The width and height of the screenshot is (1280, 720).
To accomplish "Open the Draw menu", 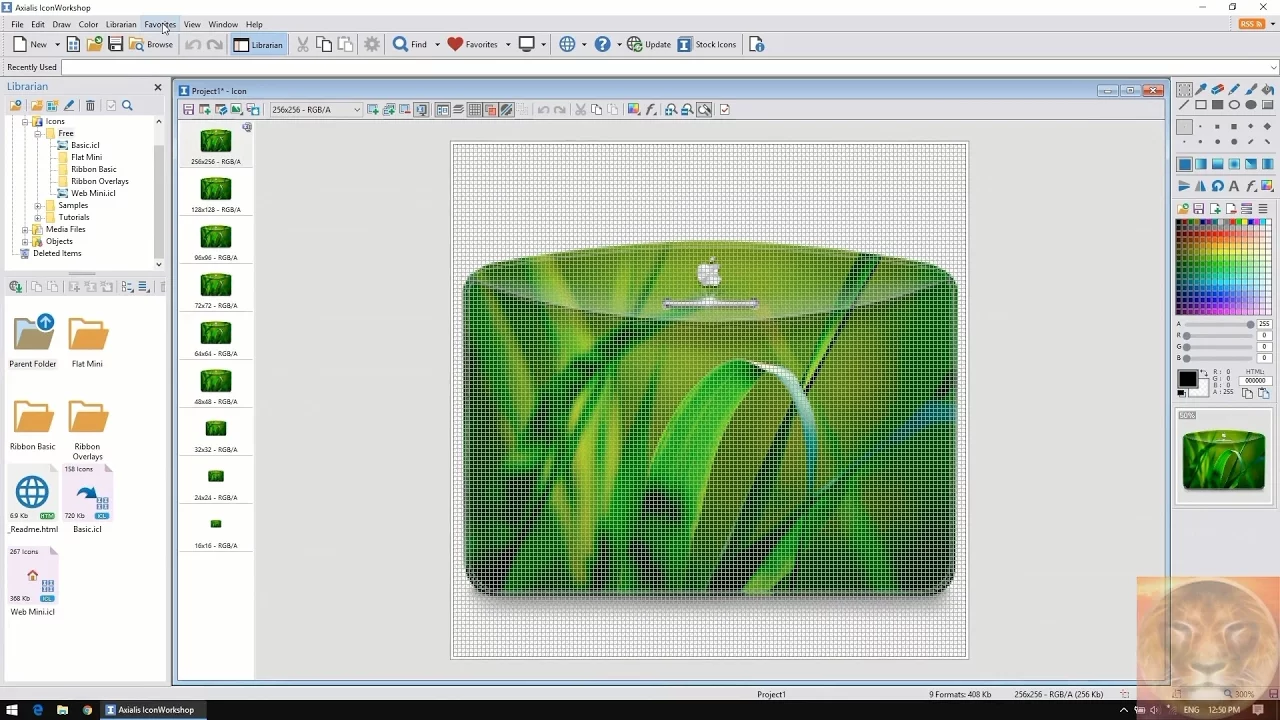I will (61, 24).
